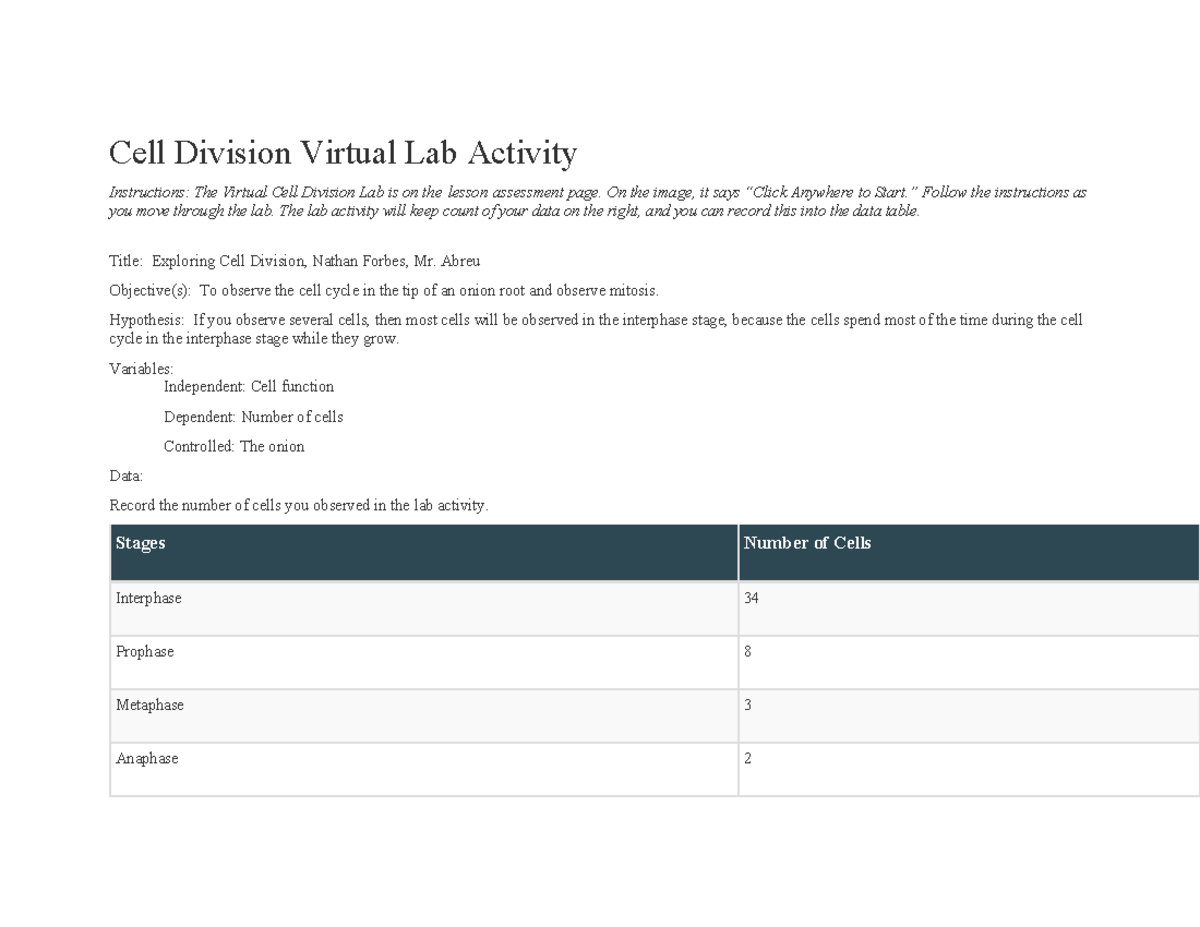Select the 'Record the number of cells' sentence

click(x=297, y=505)
